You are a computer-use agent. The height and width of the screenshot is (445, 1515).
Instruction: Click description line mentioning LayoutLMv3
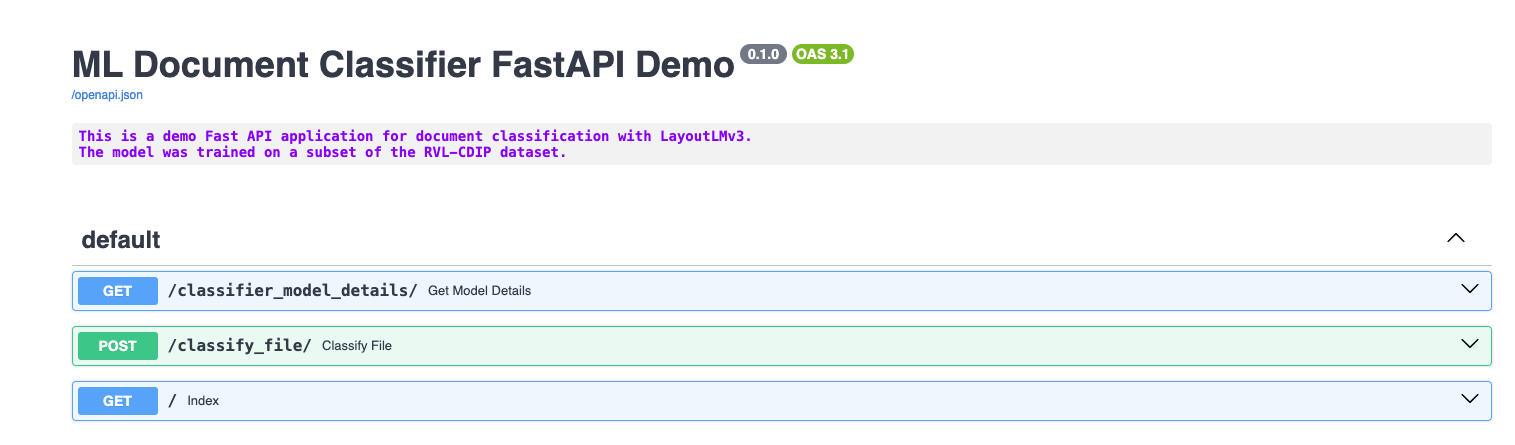[x=415, y=136]
